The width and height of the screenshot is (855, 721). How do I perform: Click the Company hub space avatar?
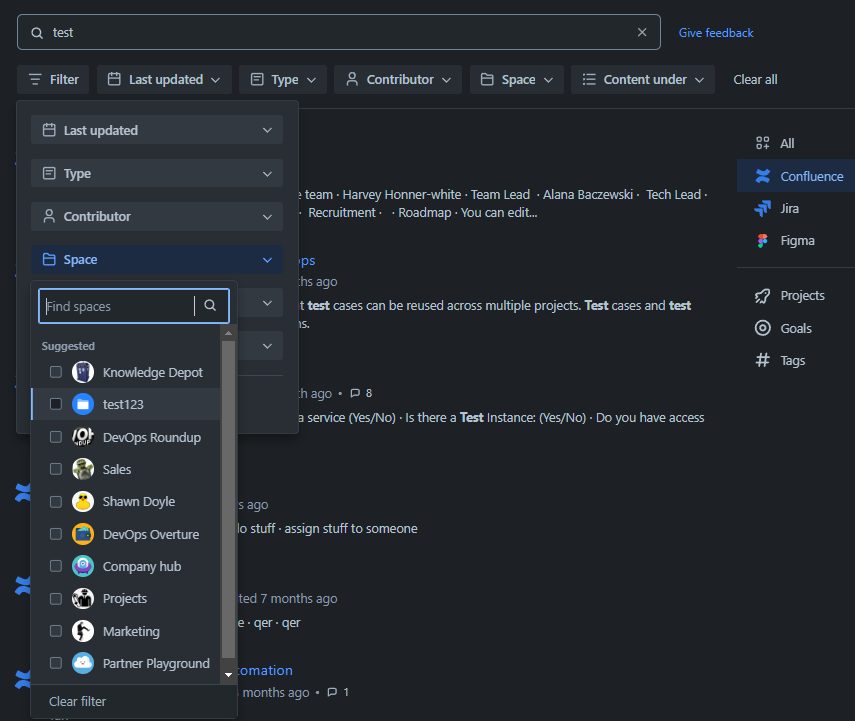[x=83, y=566]
